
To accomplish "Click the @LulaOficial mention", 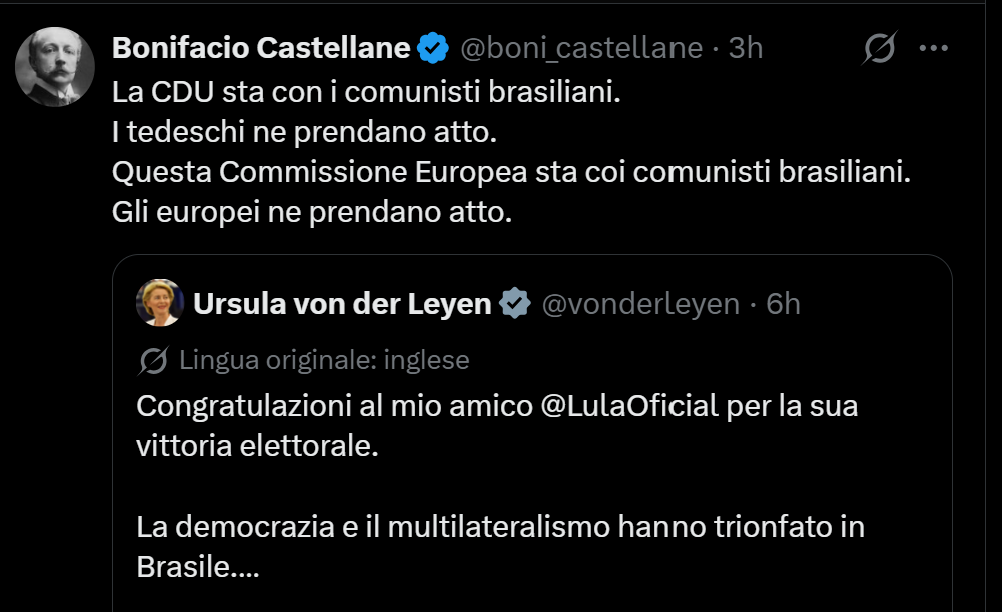I will [x=629, y=406].
